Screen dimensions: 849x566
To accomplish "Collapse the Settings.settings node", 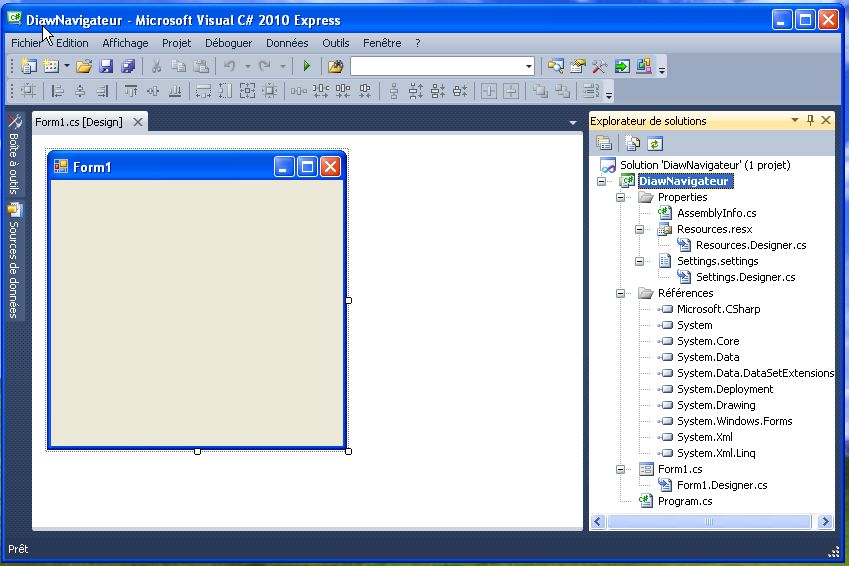I will click(x=639, y=261).
